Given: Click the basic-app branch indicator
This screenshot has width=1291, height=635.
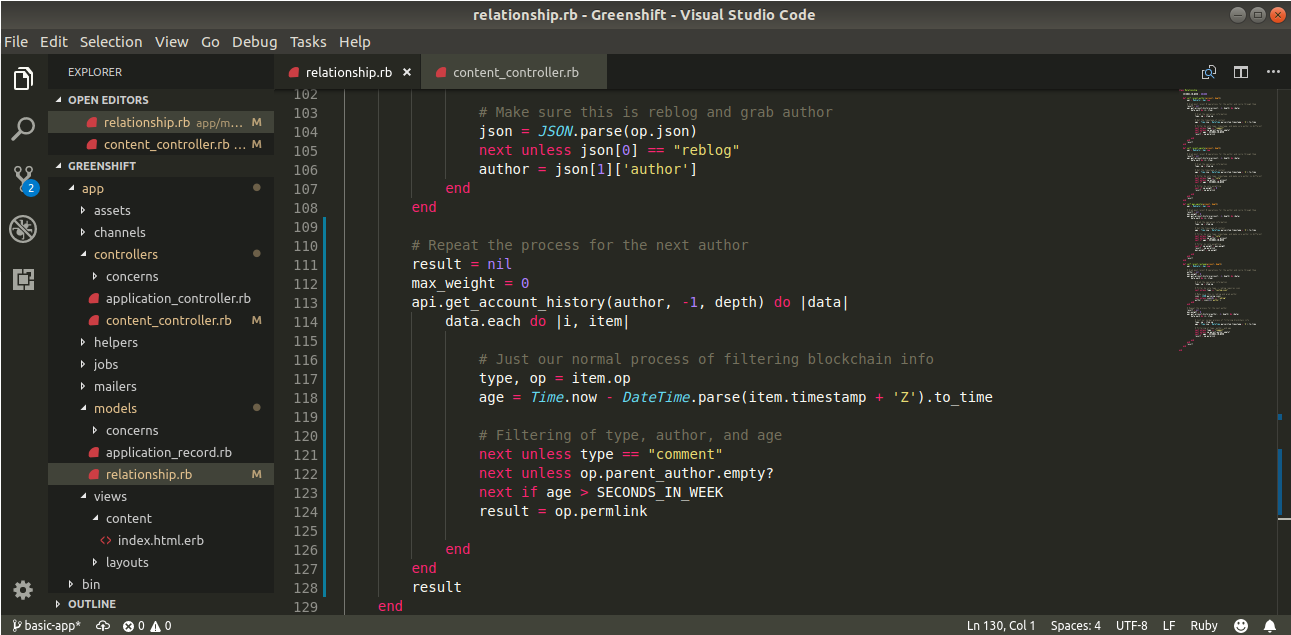Looking at the screenshot, I should (x=46, y=626).
